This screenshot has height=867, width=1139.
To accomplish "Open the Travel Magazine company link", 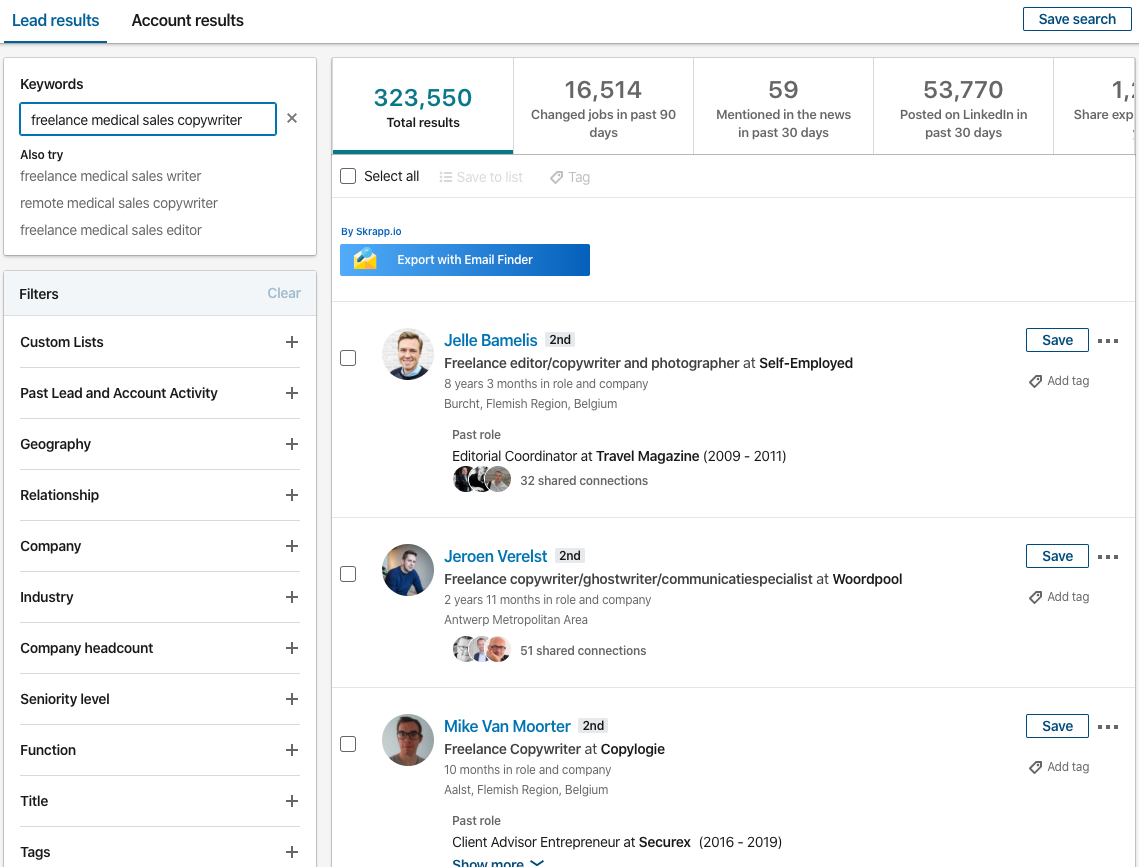I will coord(647,456).
